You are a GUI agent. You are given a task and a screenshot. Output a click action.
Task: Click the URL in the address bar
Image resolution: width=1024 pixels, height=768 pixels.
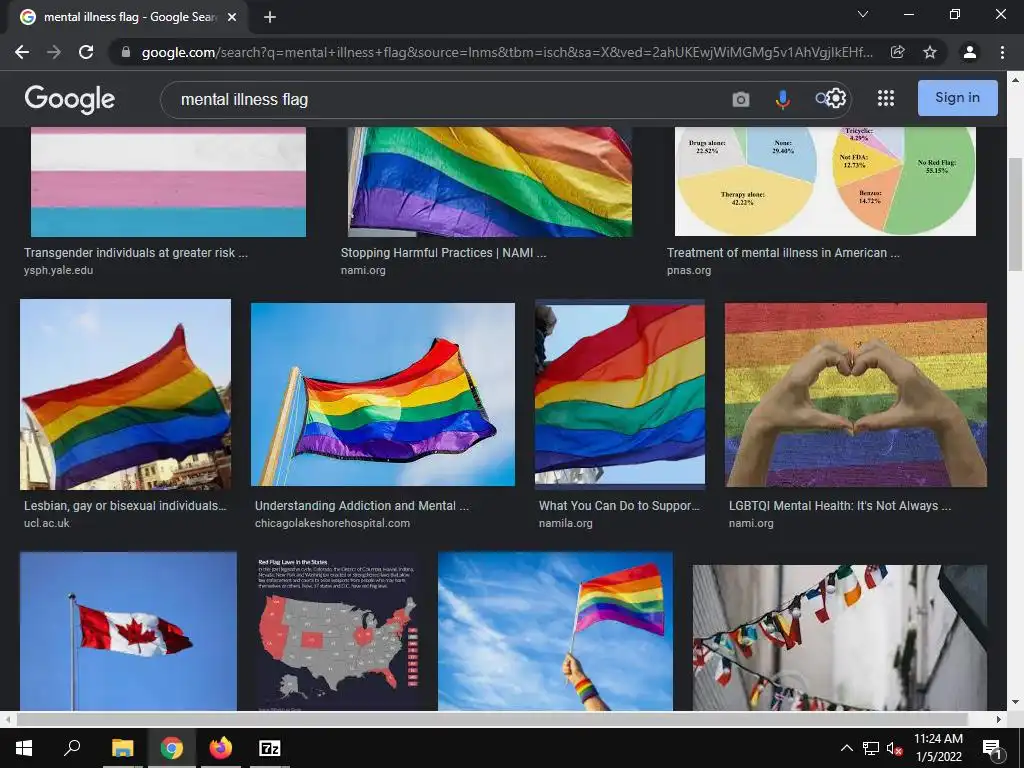click(507, 52)
